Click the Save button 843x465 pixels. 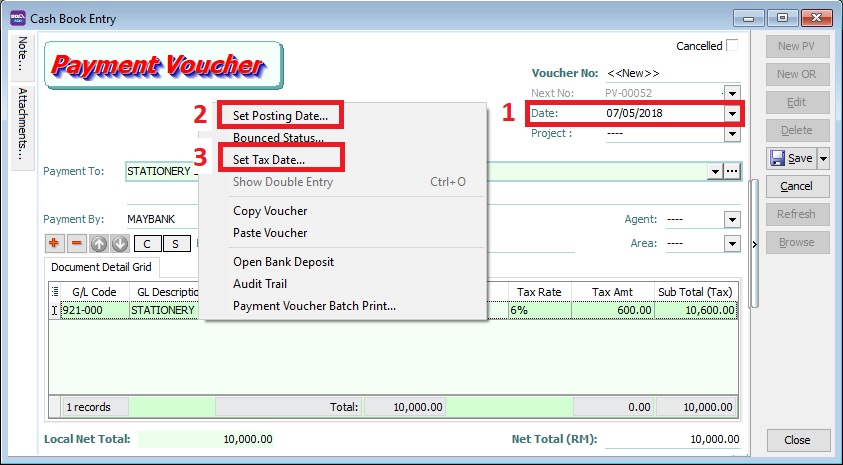791,158
